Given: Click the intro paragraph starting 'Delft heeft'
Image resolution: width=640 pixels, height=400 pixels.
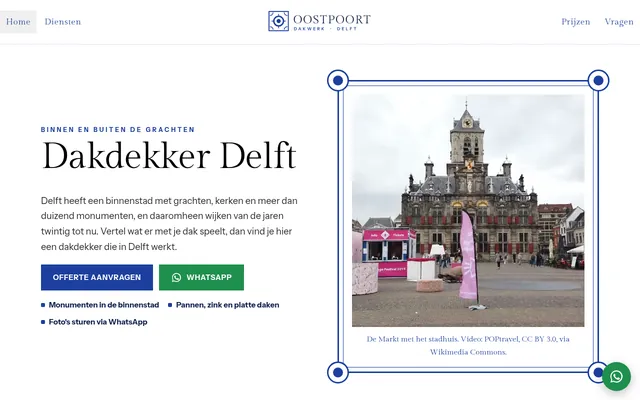Looking at the screenshot, I should tap(169, 224).
